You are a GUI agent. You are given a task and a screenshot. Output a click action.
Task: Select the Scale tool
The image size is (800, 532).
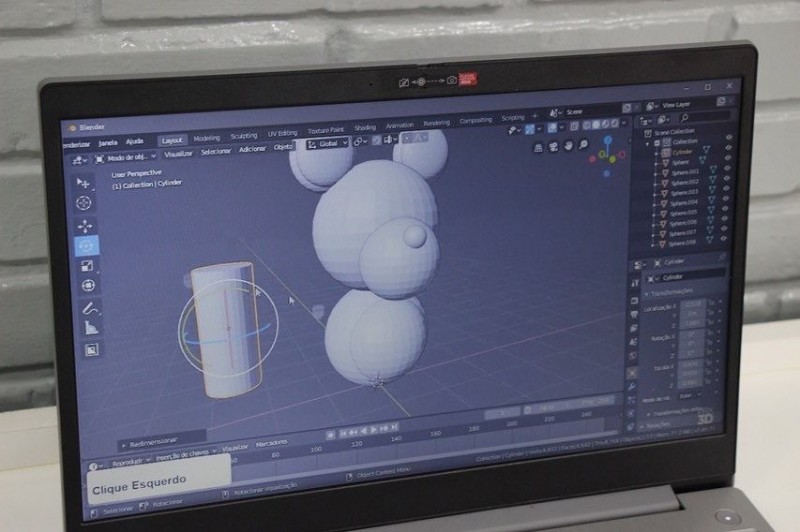click(87, 266)
